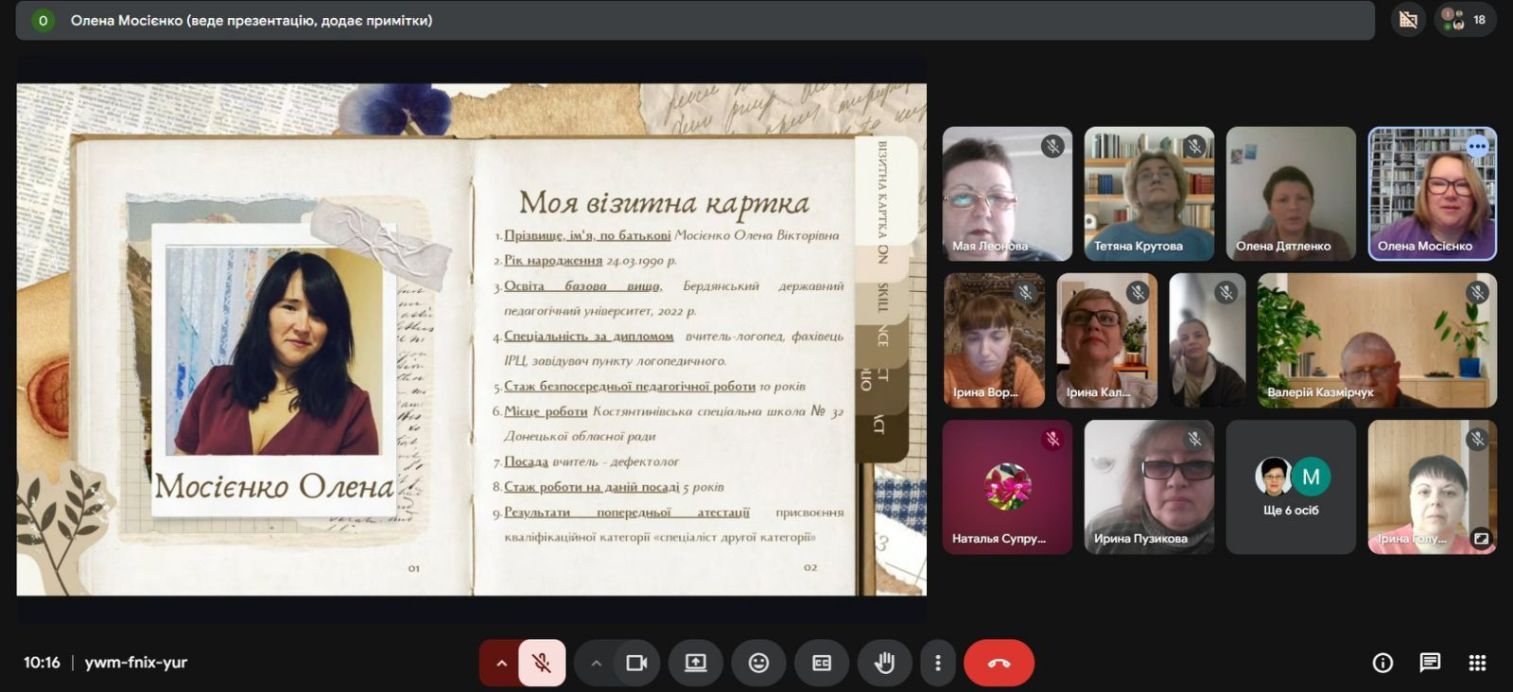This screenshot has height=692, width=1513.
Task: Leave the call with red hang-up button
Action: [x=999, y=662]
